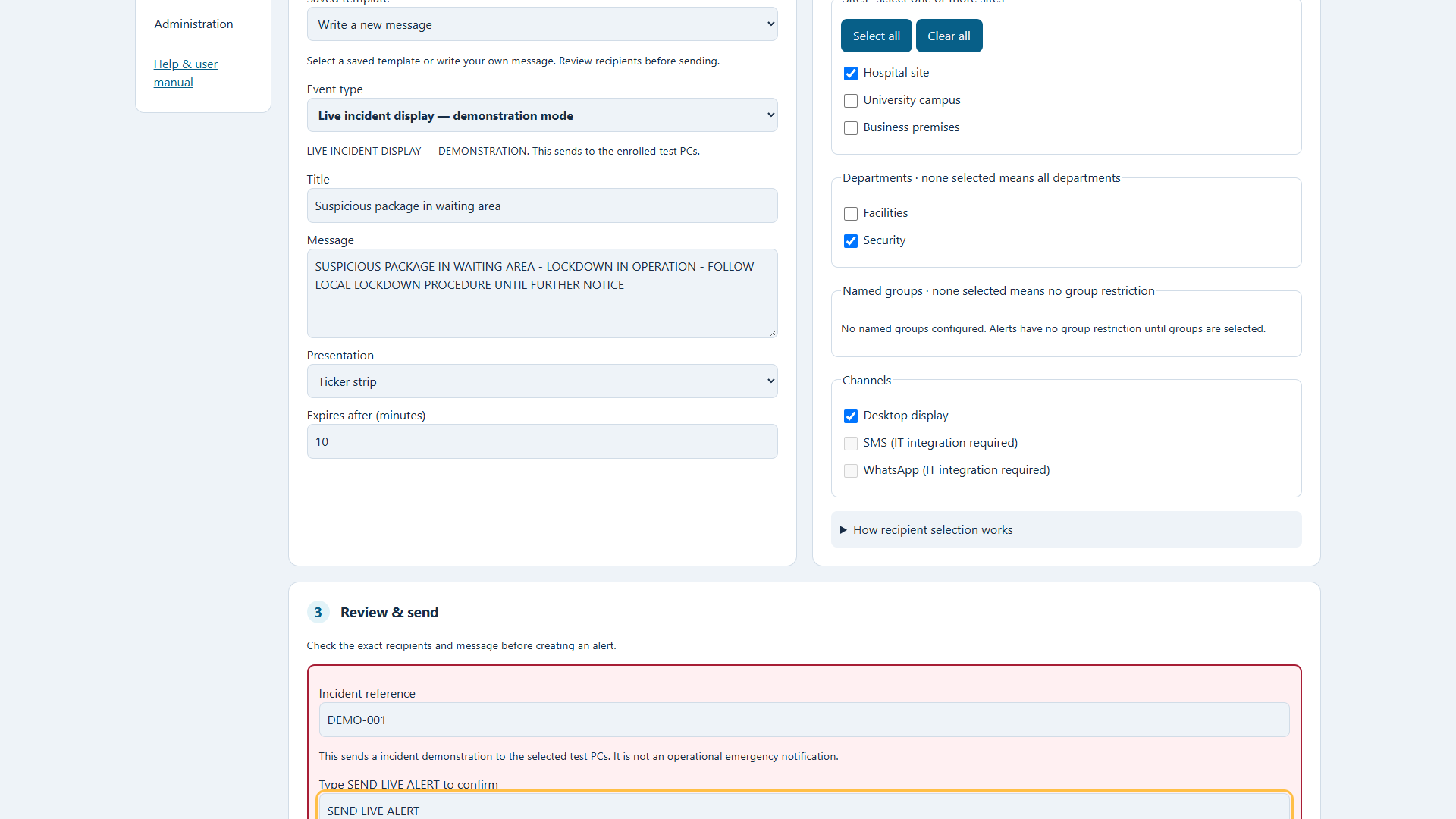Open the Saved template dropdown

click(x=542, y=24)
